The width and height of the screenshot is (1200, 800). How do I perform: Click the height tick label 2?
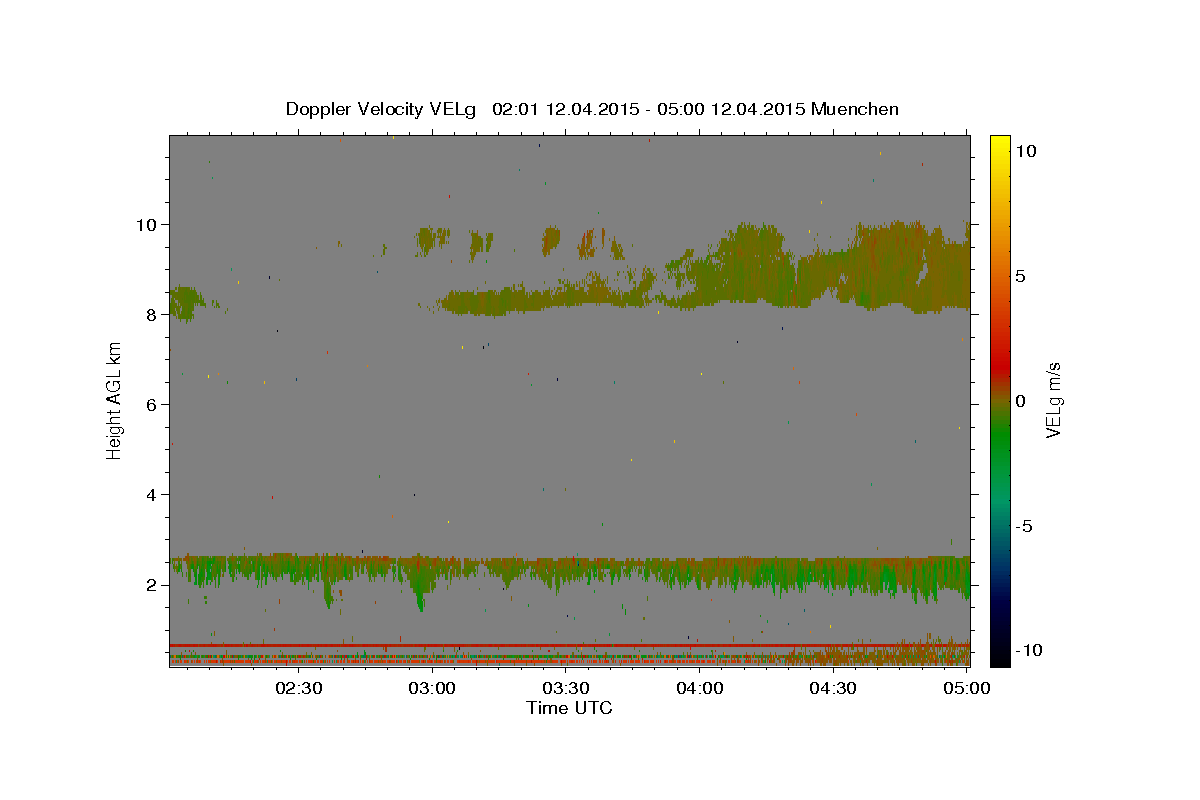pos(153,585)
